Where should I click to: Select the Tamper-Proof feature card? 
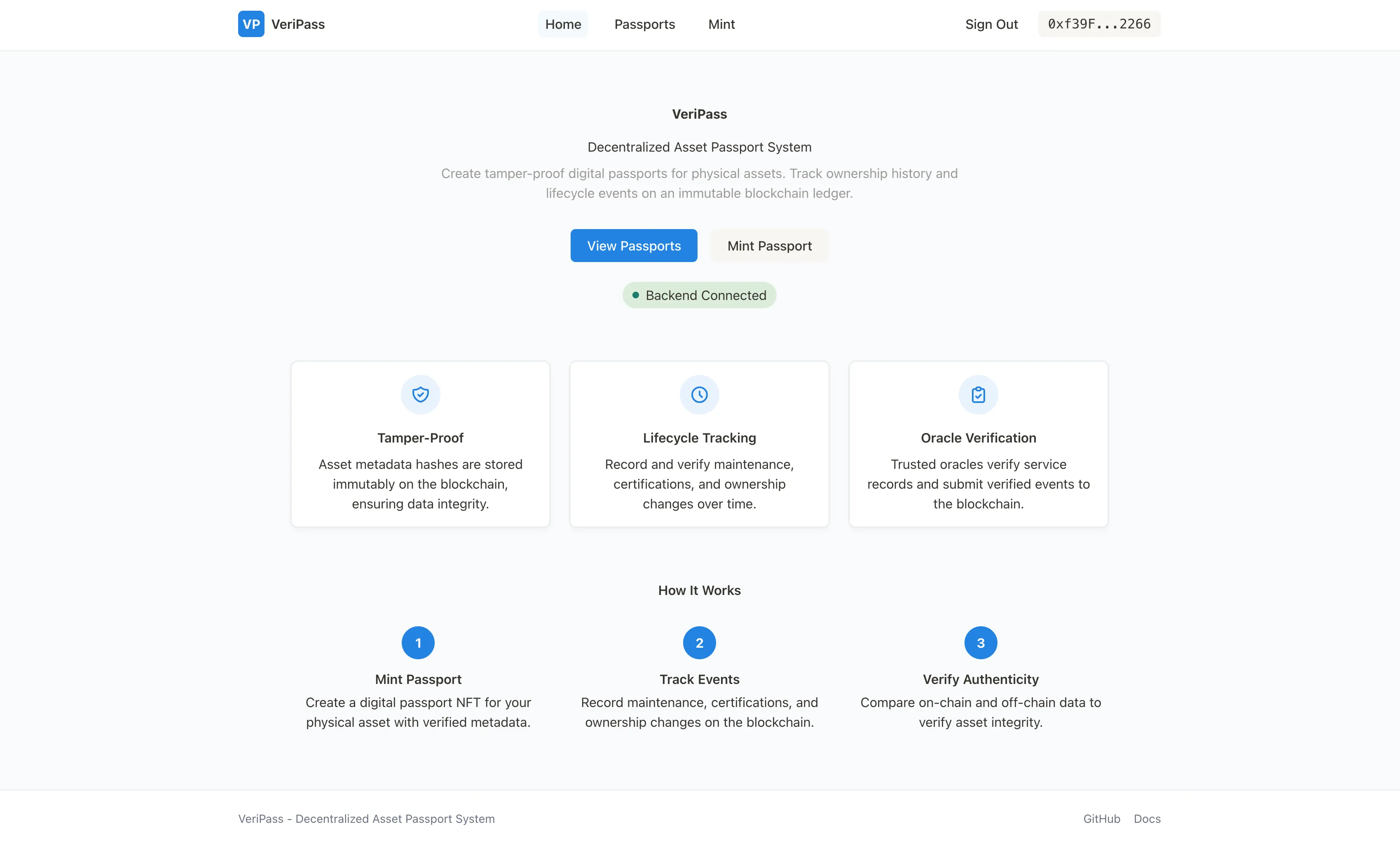point(420,444)
